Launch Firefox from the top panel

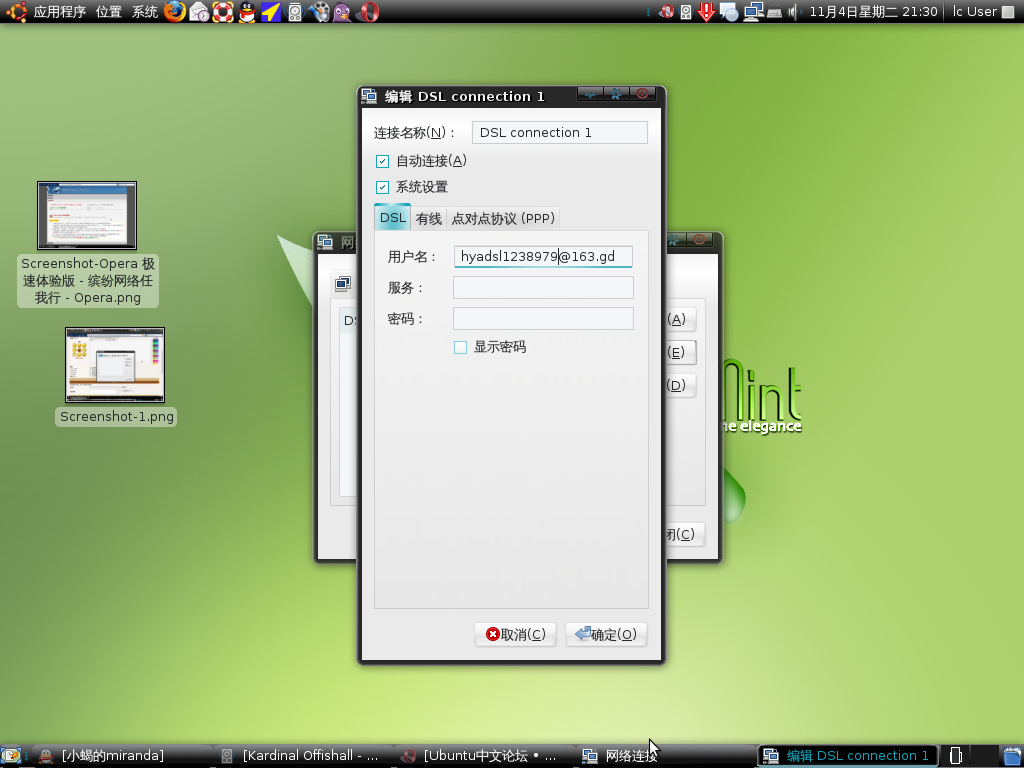tap(174, 12)
